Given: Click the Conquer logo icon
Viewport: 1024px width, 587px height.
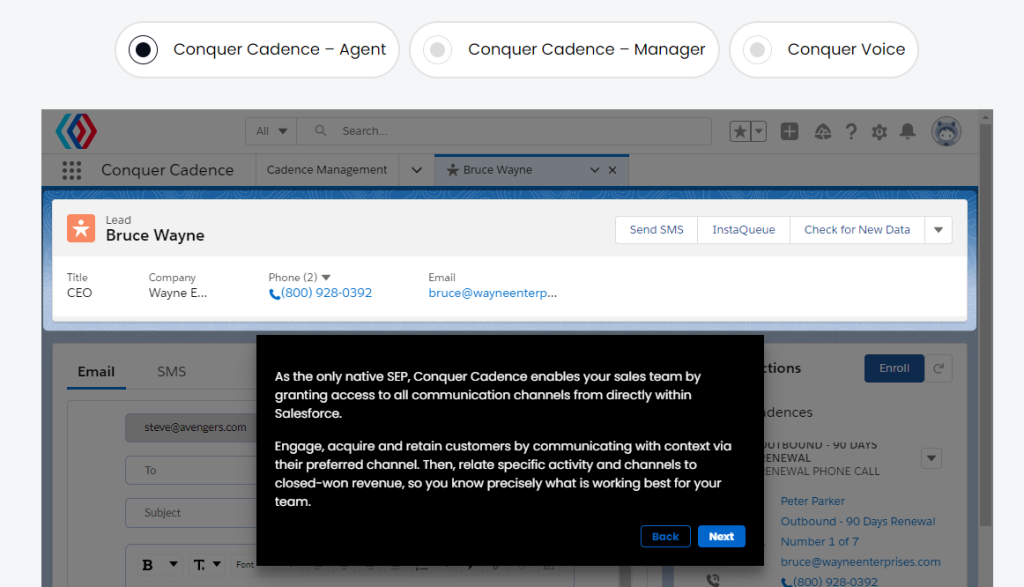Looking at the screenshot, I should (x=76, y=131).
